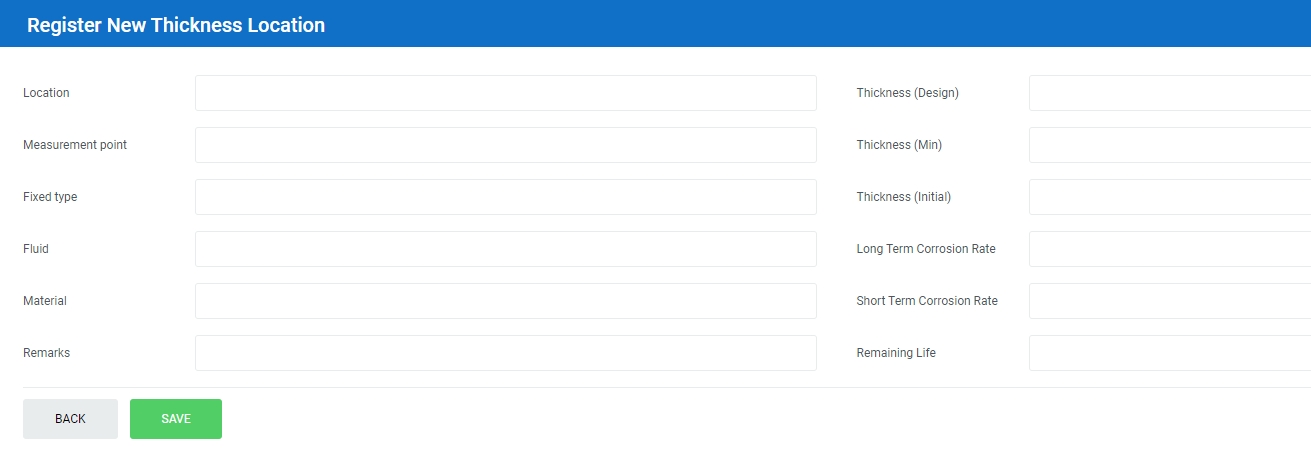Click the Location input field
1311x469 pixels.
505,93
